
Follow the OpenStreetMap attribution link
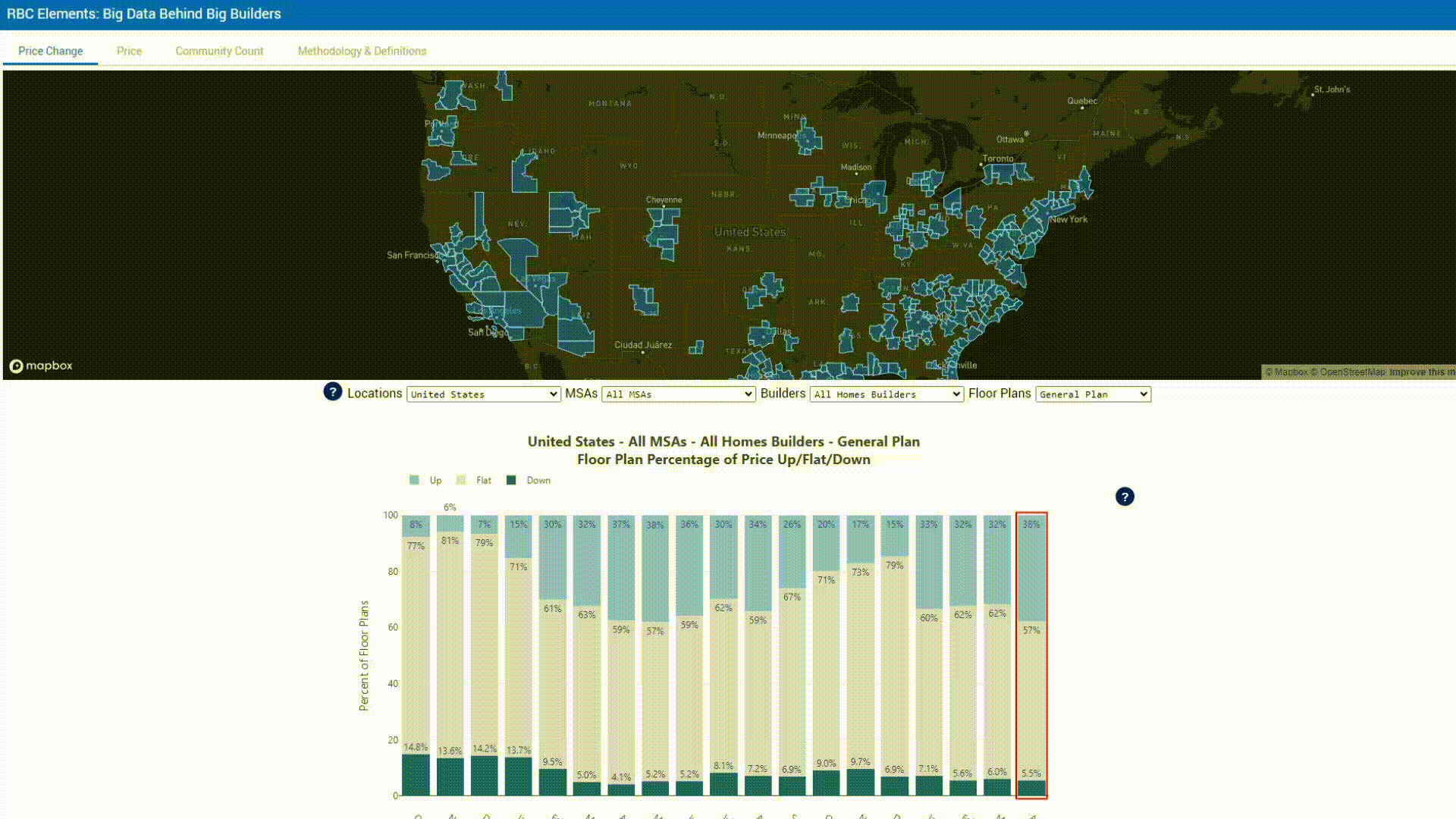click(x=1350, y=372)
